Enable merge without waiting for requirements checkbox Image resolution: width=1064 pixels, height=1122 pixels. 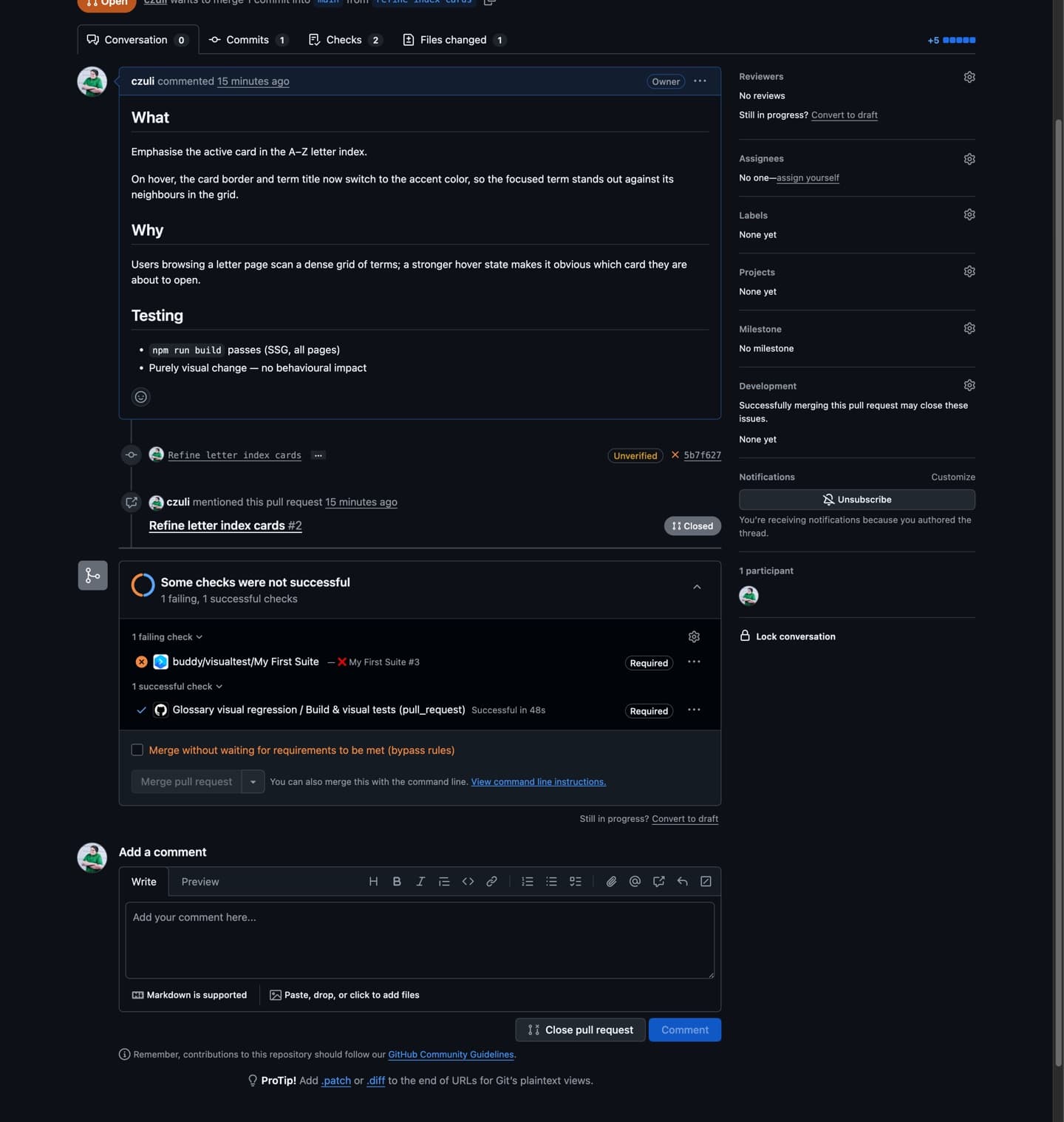[x=137, y=749]
